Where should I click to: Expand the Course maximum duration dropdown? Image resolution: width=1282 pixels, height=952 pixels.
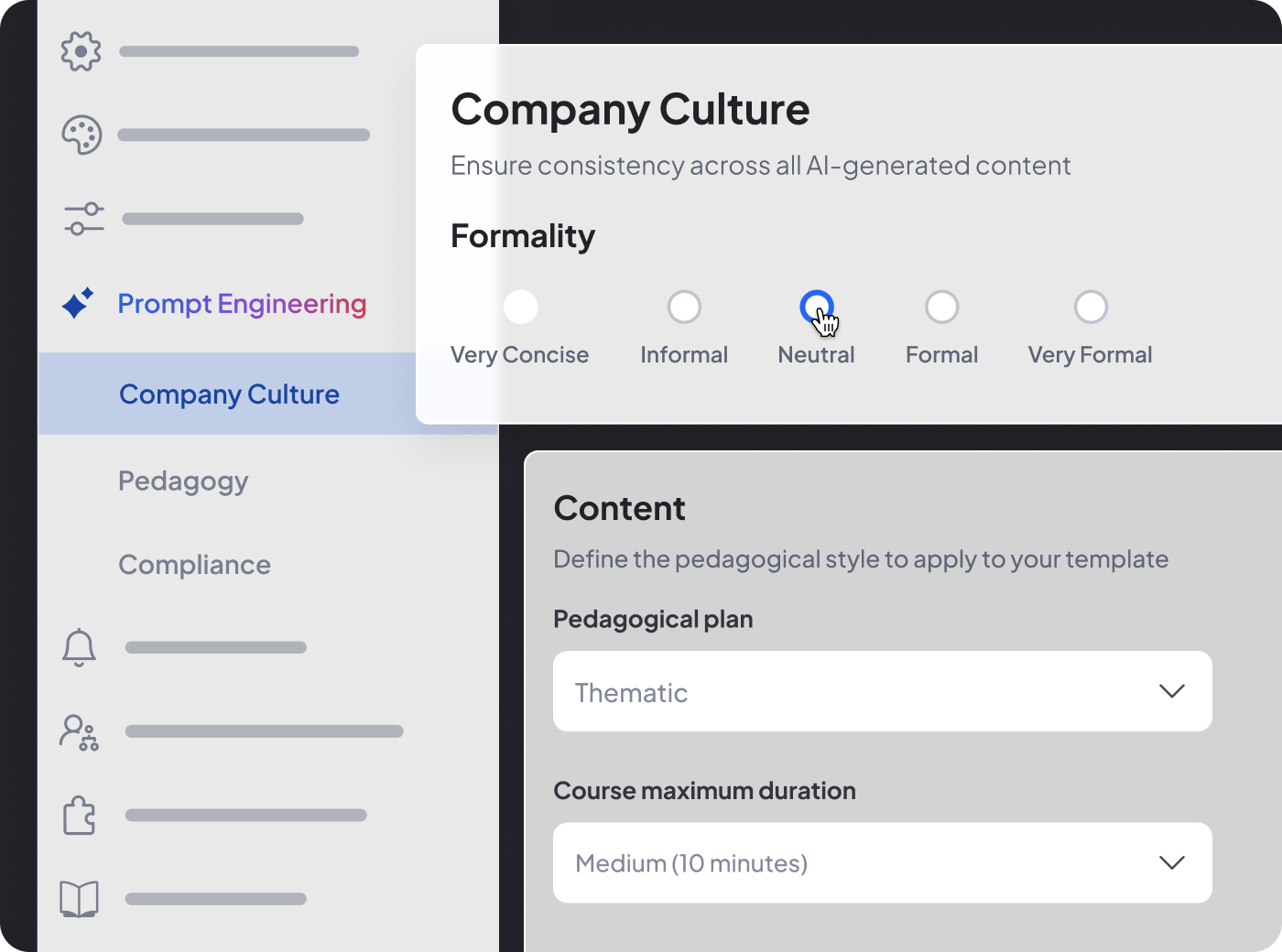[x=882, y=862]
